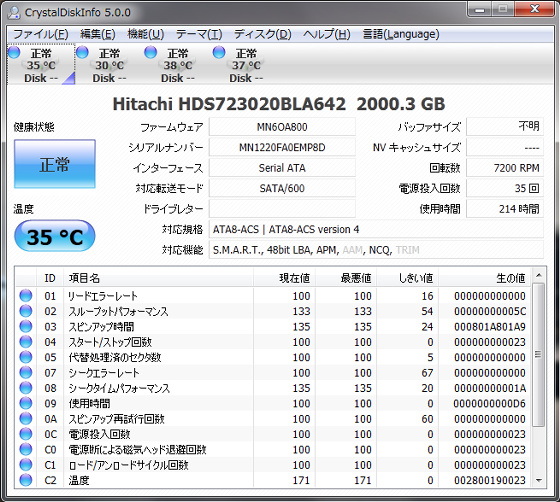Select the 35 °C disk tab

click(x=41, y=64)
